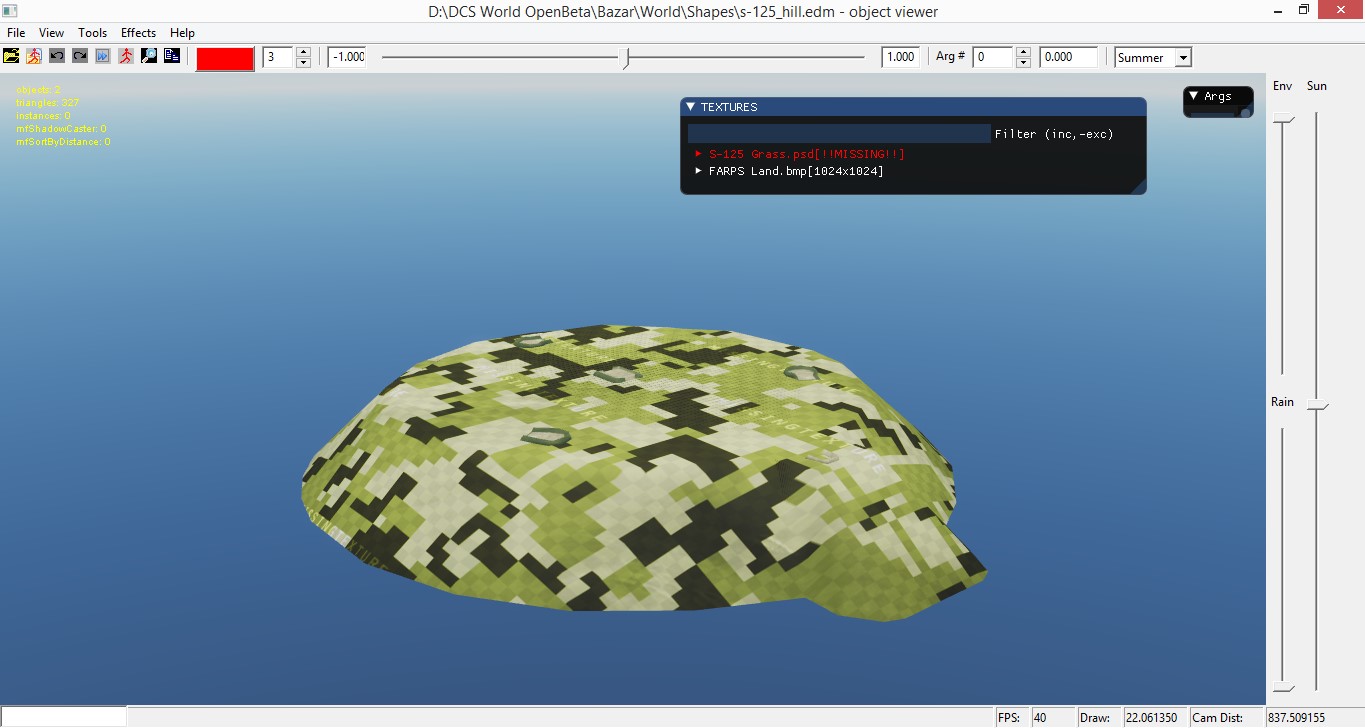Click the redo arrow toolbar icon
The width and height of the screenshot is (1365, 728).
click(x=80, y=56)
